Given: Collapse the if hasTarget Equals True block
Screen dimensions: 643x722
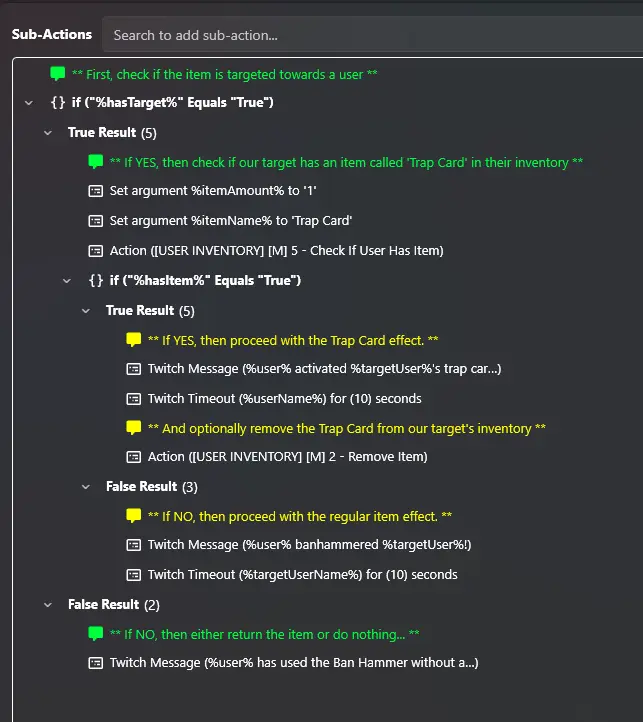Looking at the screenshot, I should (x=29, y=103).
